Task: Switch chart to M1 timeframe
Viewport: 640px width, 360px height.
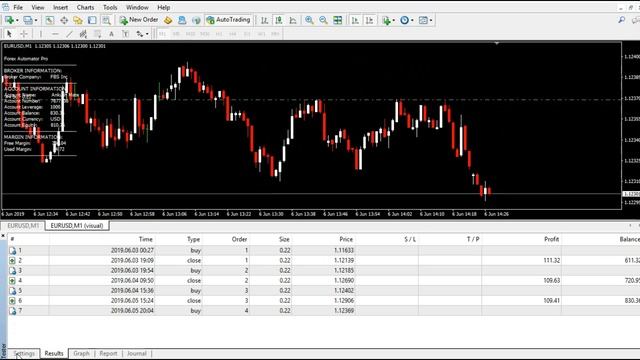Action: click(x=162, y=34)
